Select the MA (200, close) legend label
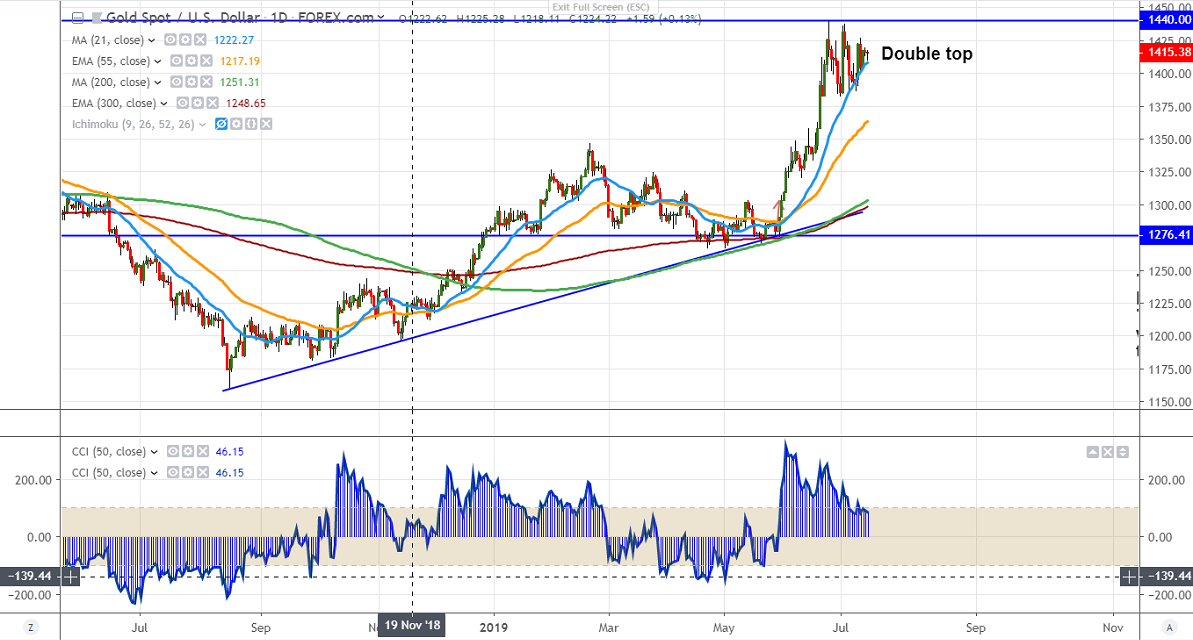Viewport: 1193px width, 640px height. click(x=111, y=82)
